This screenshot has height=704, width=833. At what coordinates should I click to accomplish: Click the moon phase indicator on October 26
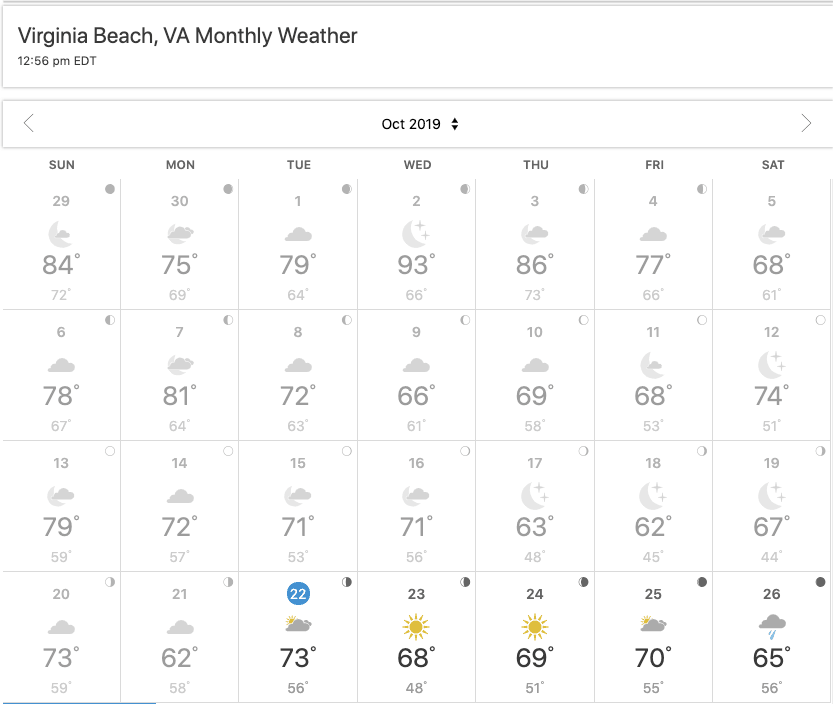pyautogui.click(x=820, y=582)
